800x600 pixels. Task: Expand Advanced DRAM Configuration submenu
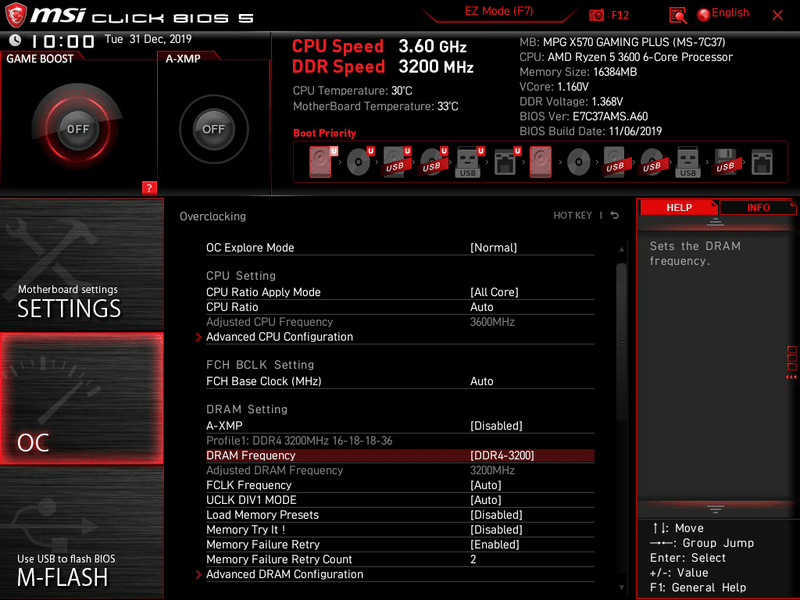pos(285,574)
